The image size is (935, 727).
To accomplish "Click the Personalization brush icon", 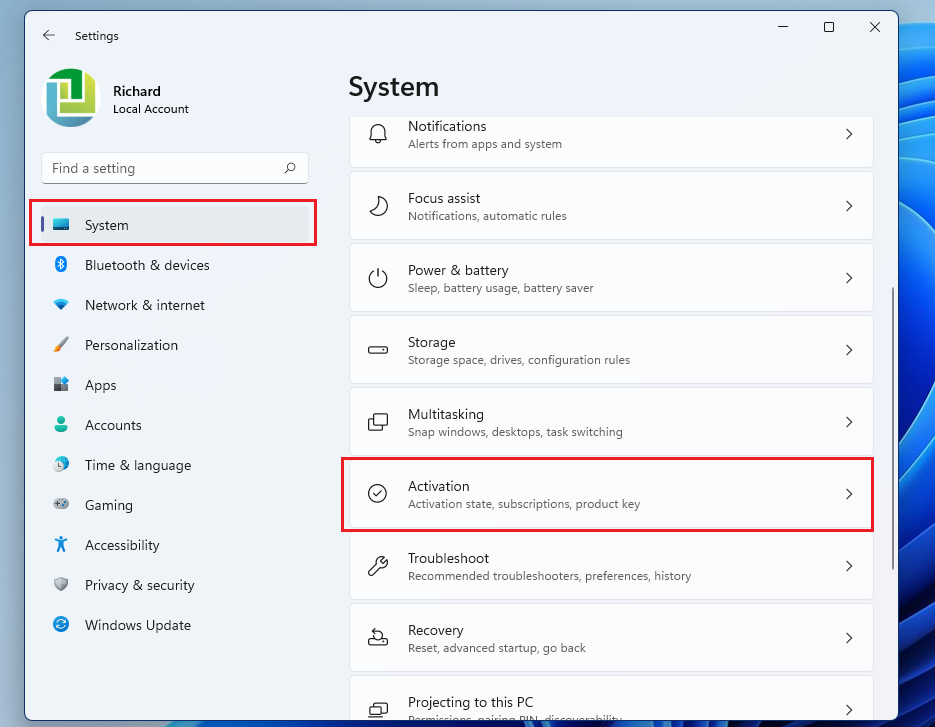I will tap(60, 345).
